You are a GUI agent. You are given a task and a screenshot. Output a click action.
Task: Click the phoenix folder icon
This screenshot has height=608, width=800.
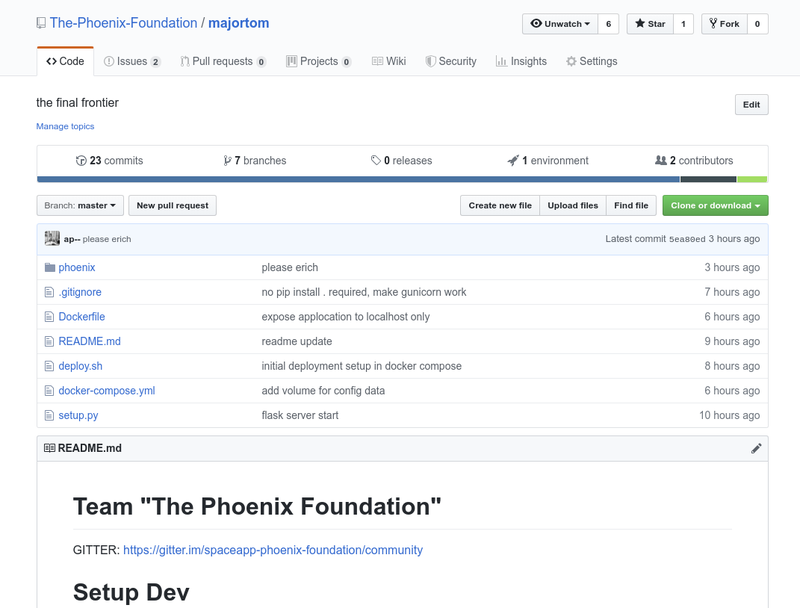49,268
